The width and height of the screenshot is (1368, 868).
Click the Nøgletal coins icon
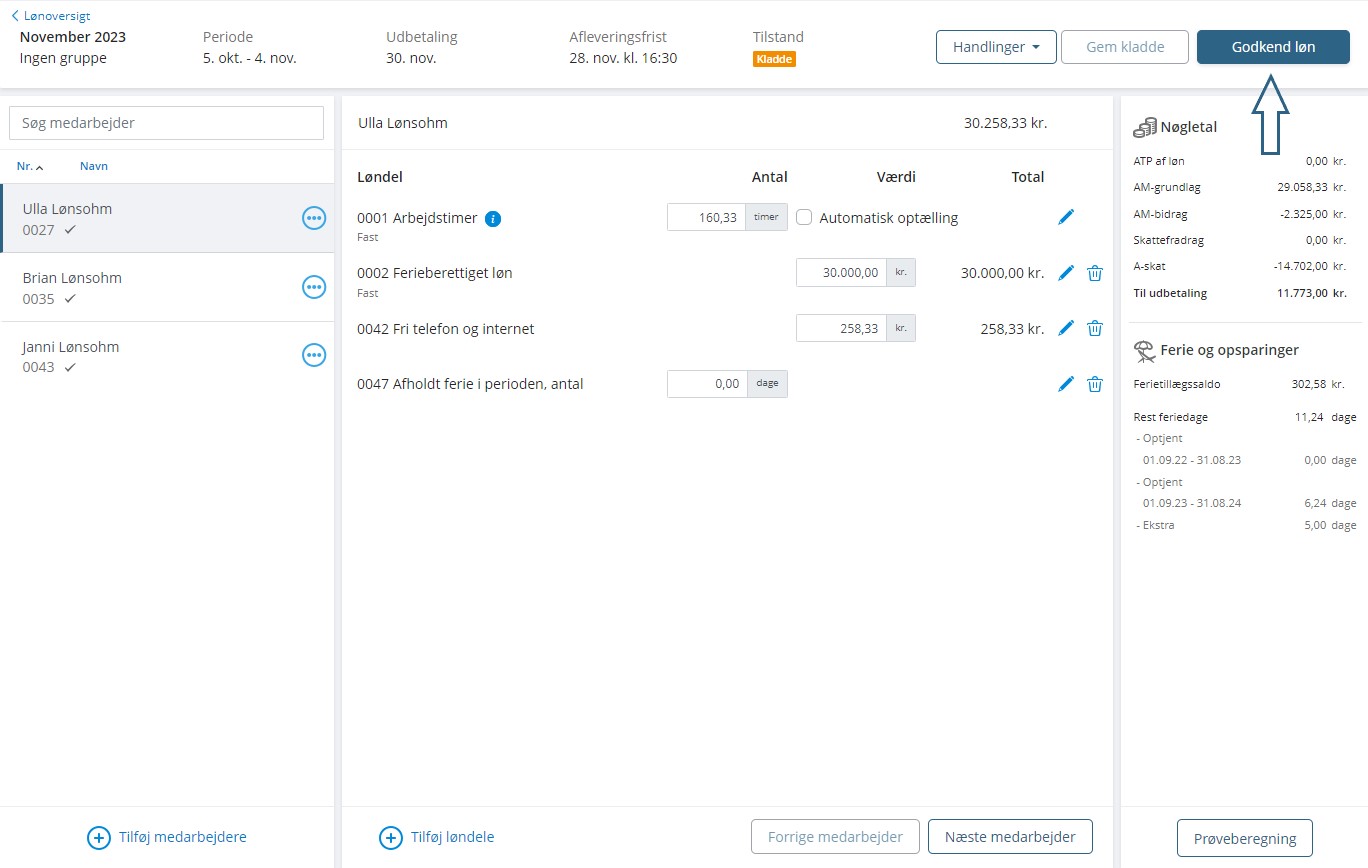click(x=1144, y=127)
